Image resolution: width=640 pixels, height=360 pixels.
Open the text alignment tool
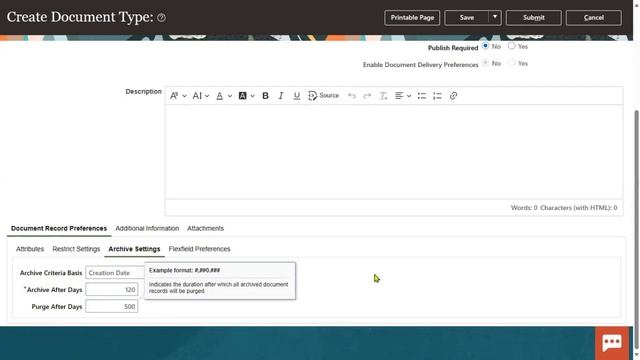pos(399,96)
